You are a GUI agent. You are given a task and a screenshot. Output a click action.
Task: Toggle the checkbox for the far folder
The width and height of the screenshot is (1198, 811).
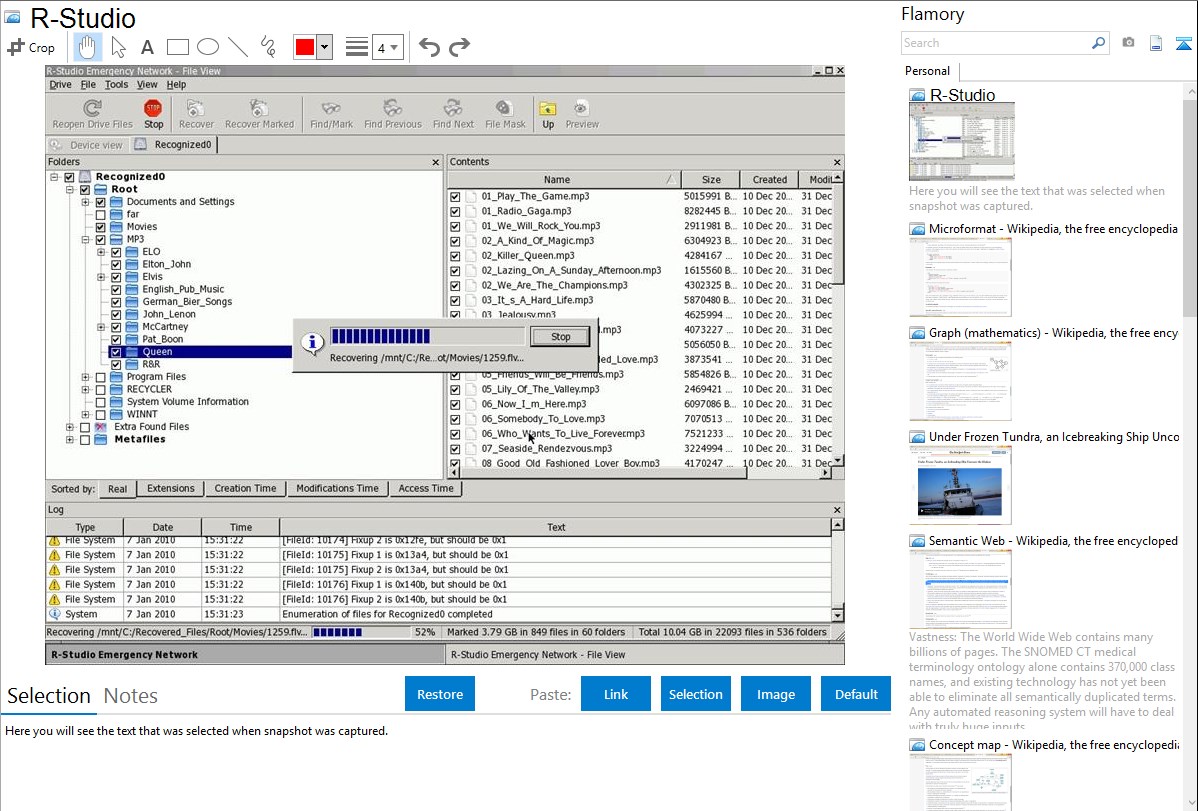(x=100, y=215)
